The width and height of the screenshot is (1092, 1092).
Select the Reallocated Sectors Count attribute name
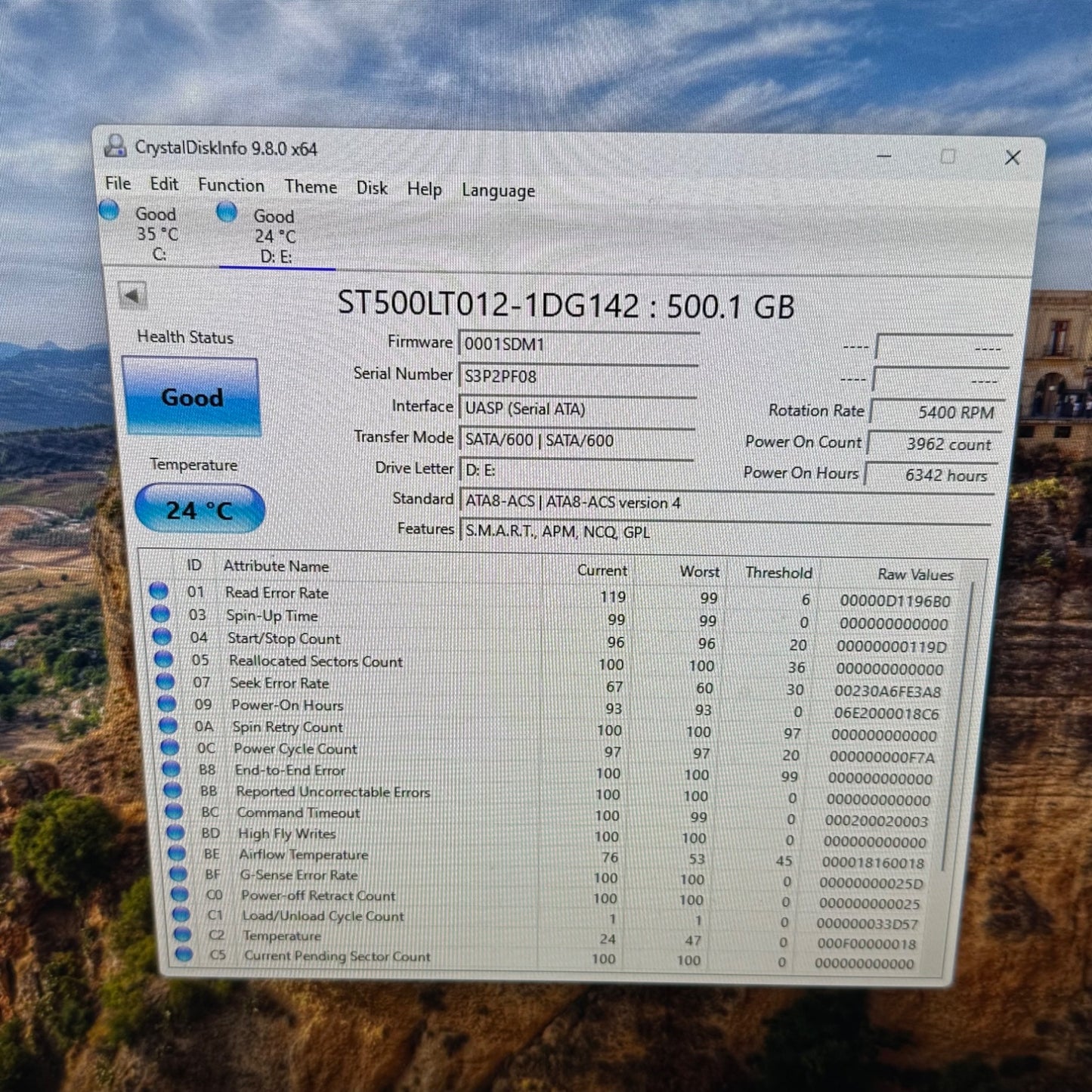tap(316, 661)
